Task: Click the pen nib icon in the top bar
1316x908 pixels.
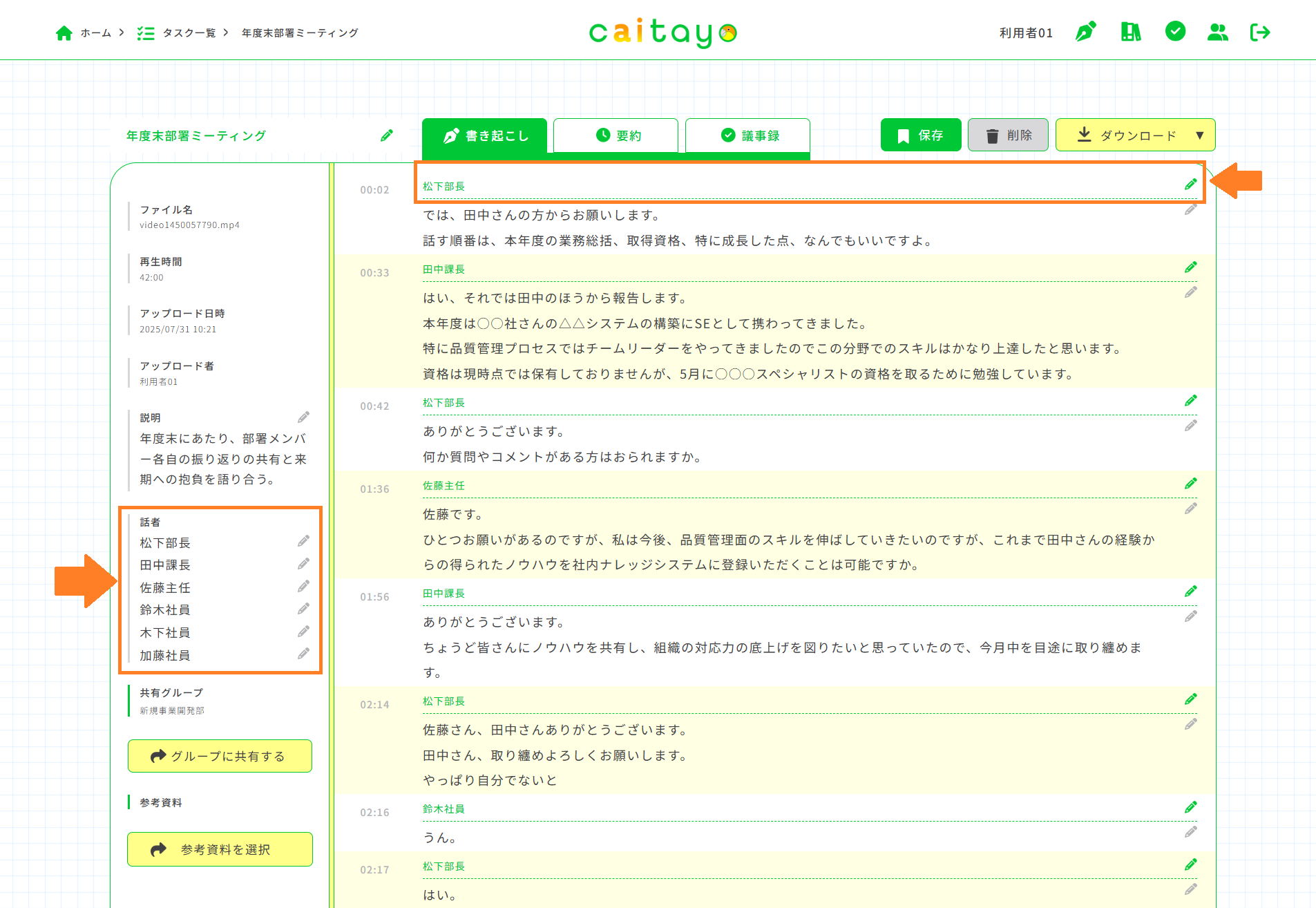Action: click(1085, 32)
